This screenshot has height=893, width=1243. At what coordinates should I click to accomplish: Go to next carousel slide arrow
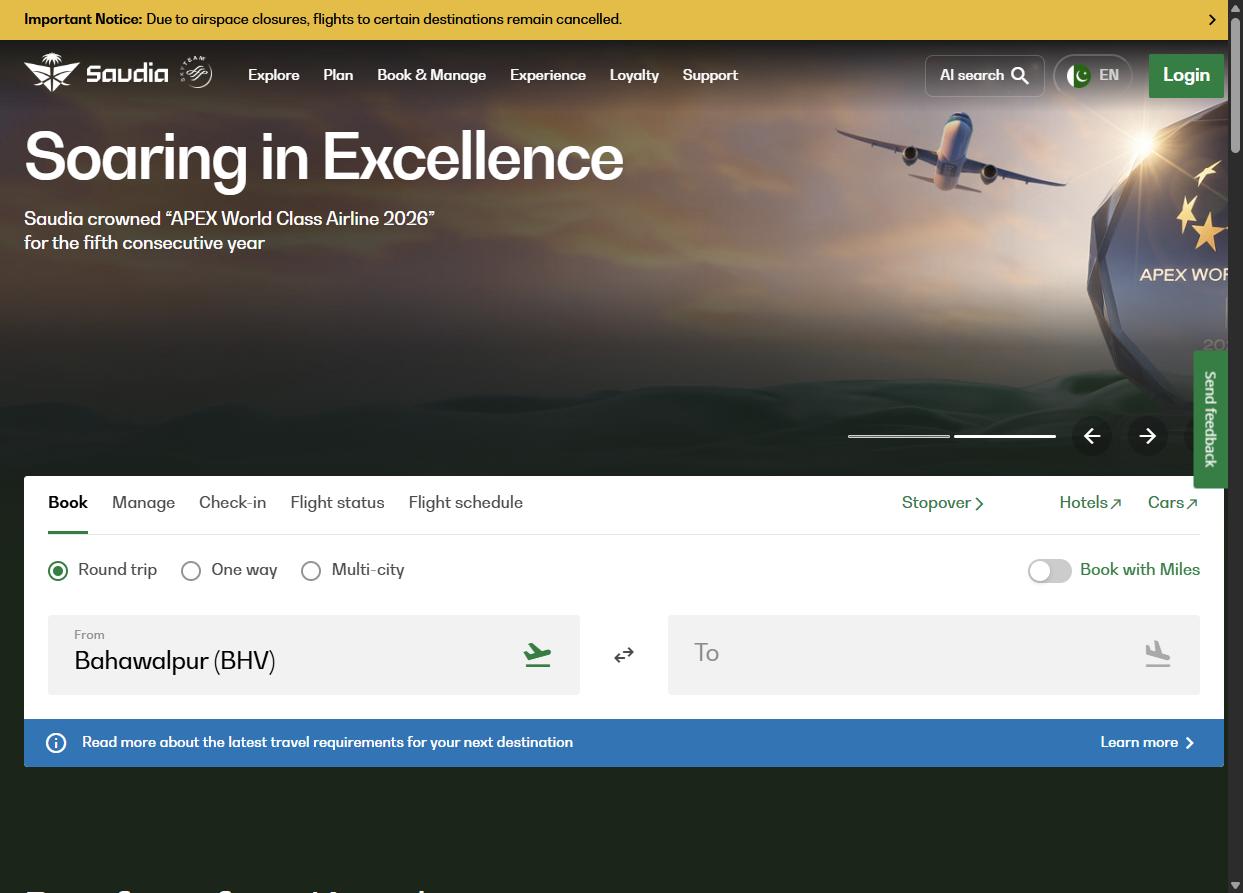[1148, 436]
